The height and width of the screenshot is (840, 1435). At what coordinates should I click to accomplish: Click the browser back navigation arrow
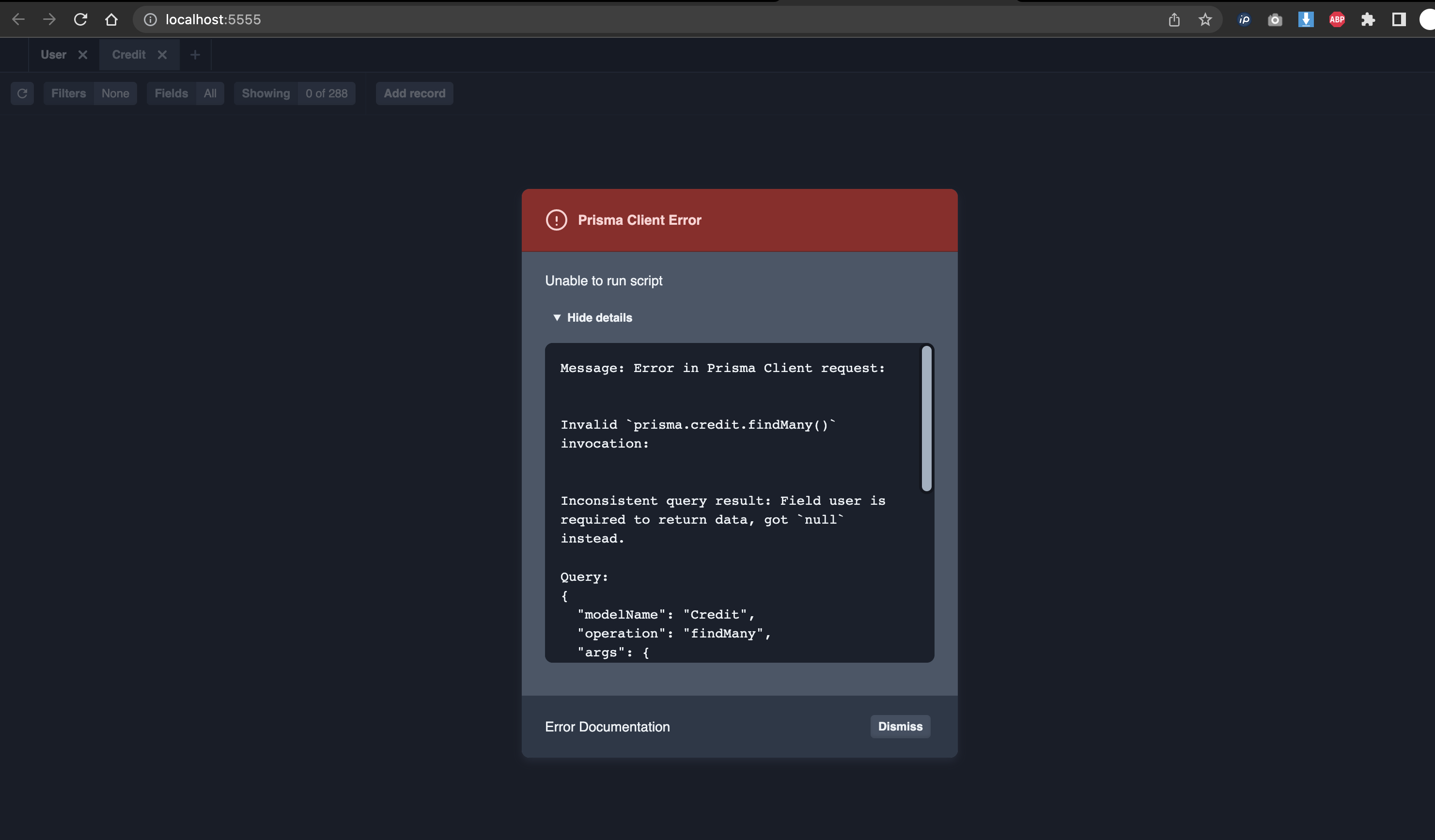[x=18, y=19]
